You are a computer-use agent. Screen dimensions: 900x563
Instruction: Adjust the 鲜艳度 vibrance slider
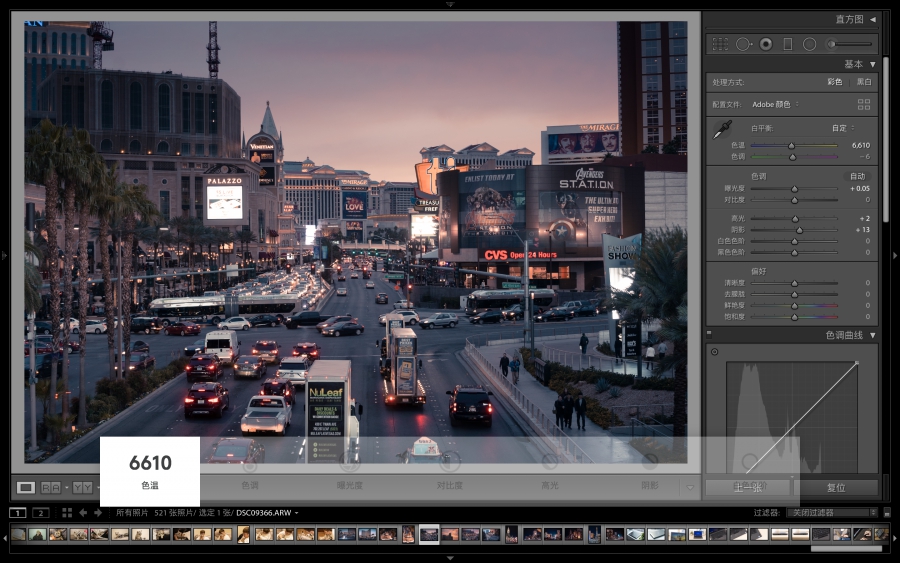coord(794,306)
